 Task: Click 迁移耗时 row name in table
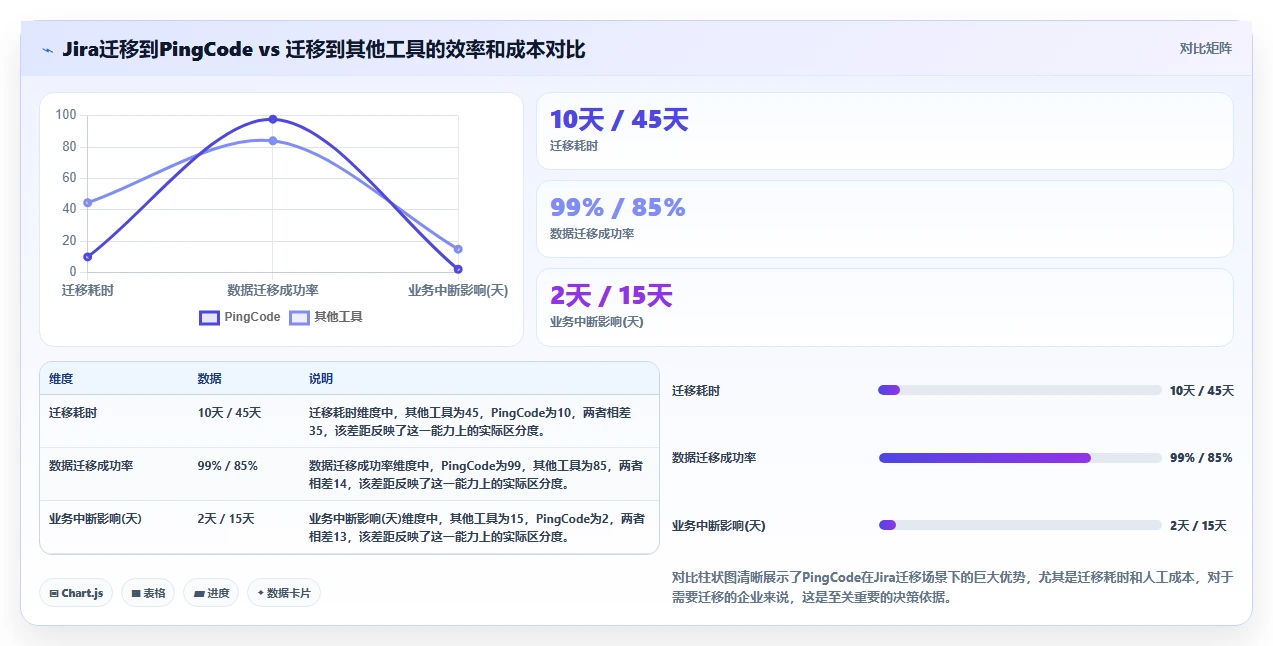point(73,412)
